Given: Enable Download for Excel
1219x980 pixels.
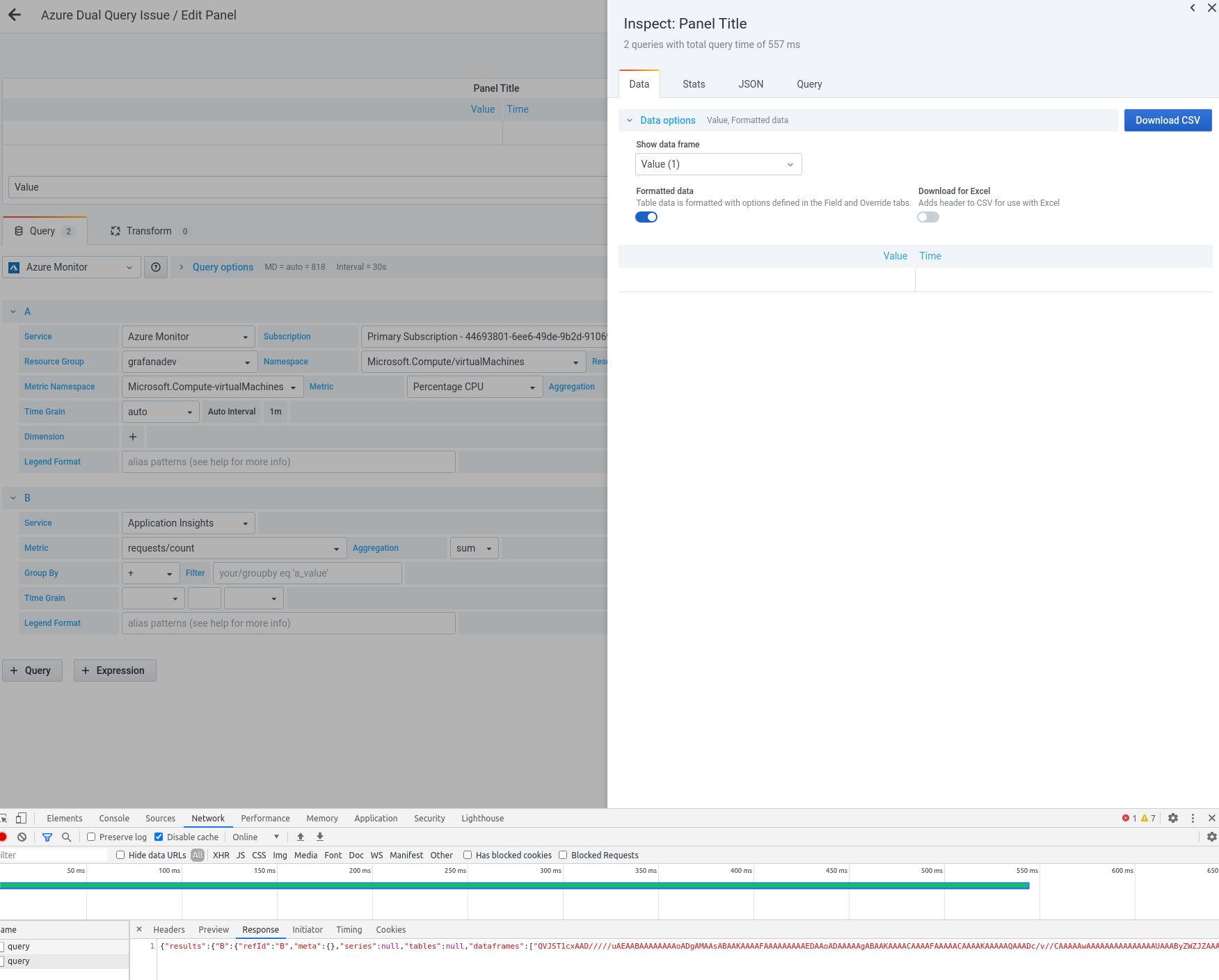Looking at the screenshot, I should [927, 217].
